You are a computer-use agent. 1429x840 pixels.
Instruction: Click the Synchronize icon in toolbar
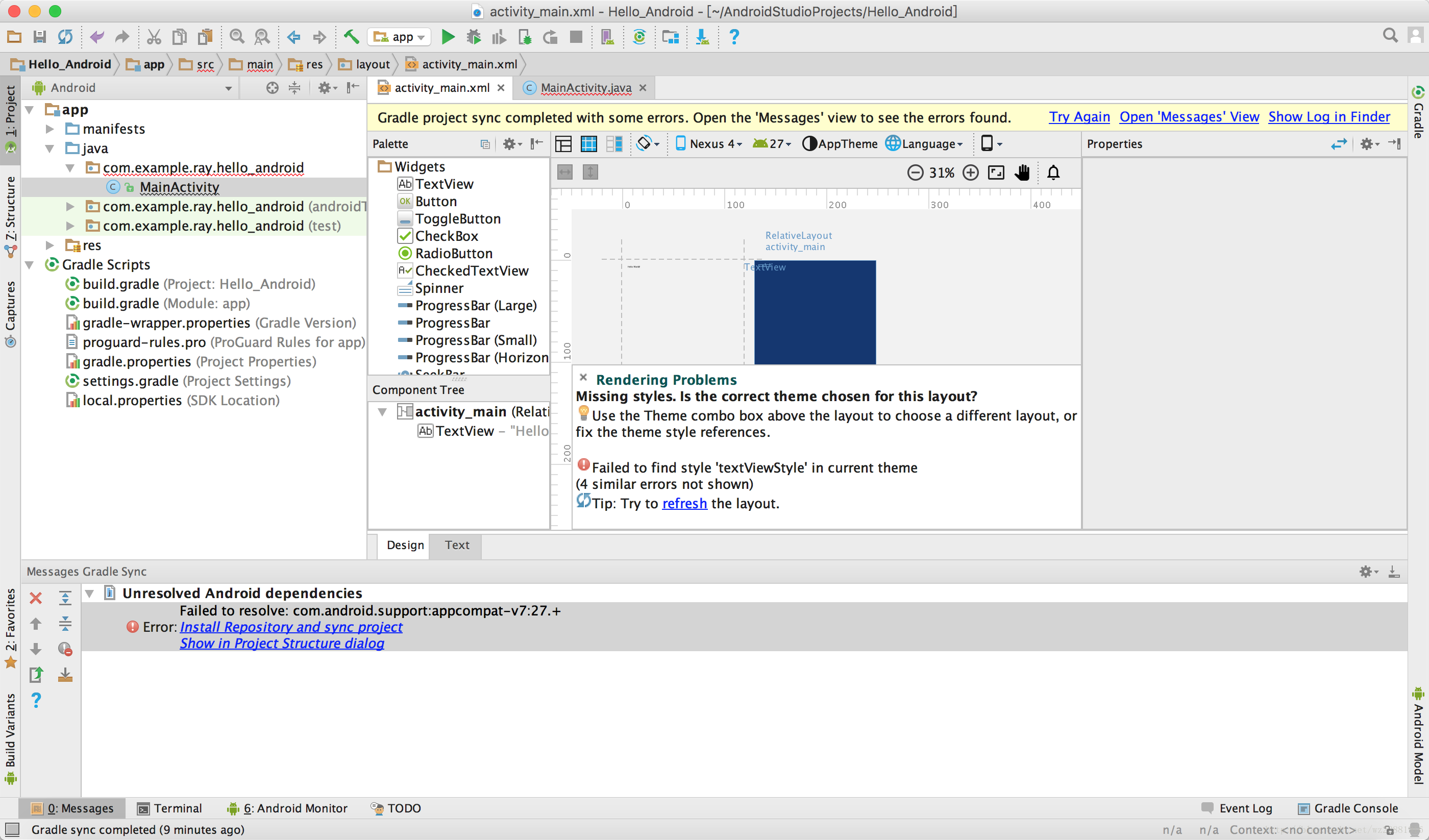(x=65, y=37)
